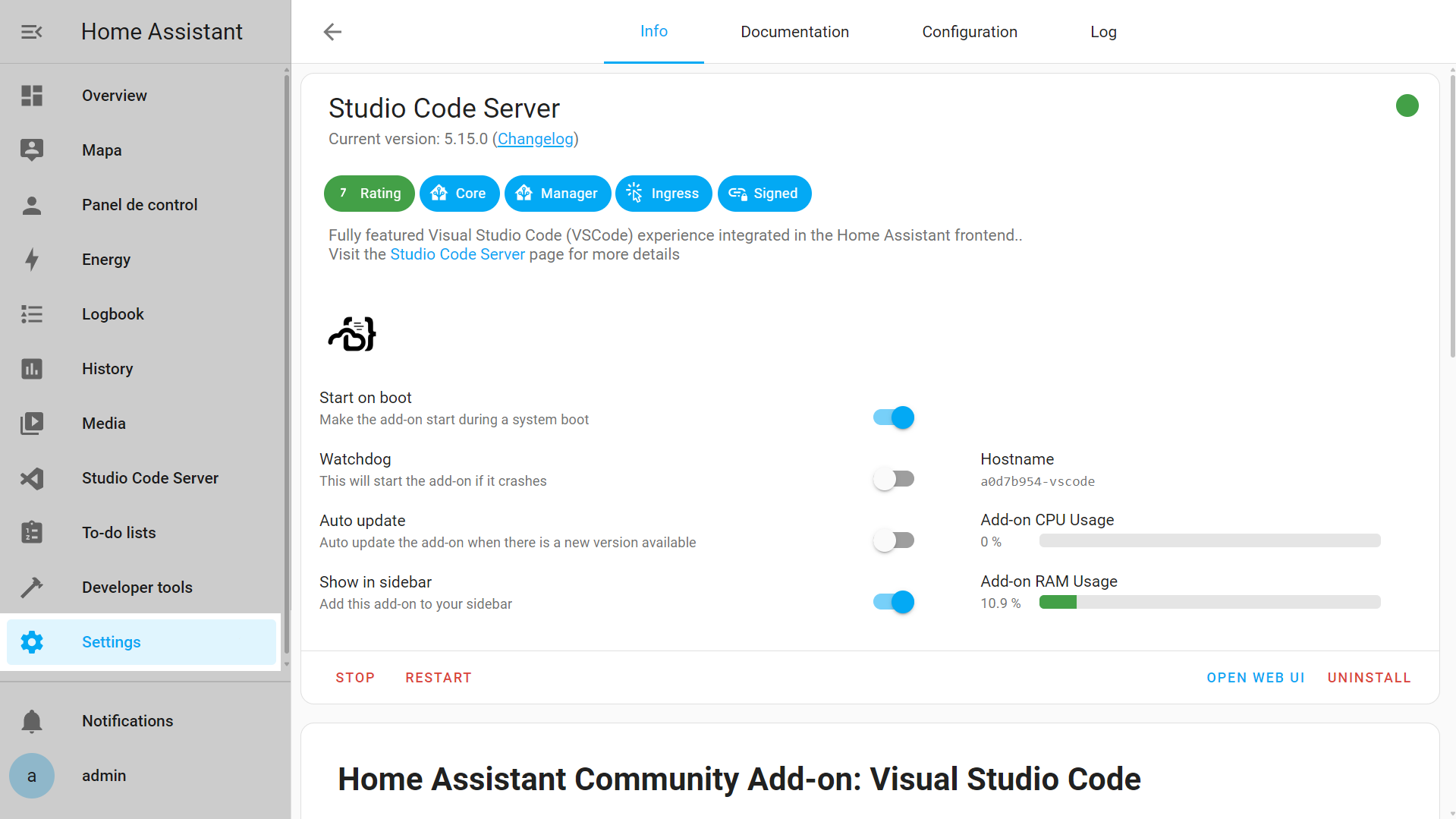The width and height of the screenshot is (1456, 819).
Task: Open the Overview menu item
Action: click(141, 96)
